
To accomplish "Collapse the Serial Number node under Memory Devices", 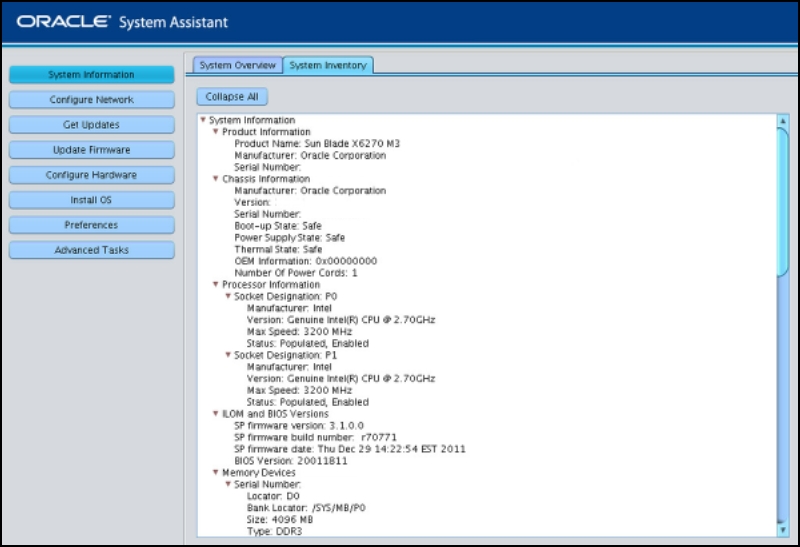I will pyautogui.click(x=228, y=484).
